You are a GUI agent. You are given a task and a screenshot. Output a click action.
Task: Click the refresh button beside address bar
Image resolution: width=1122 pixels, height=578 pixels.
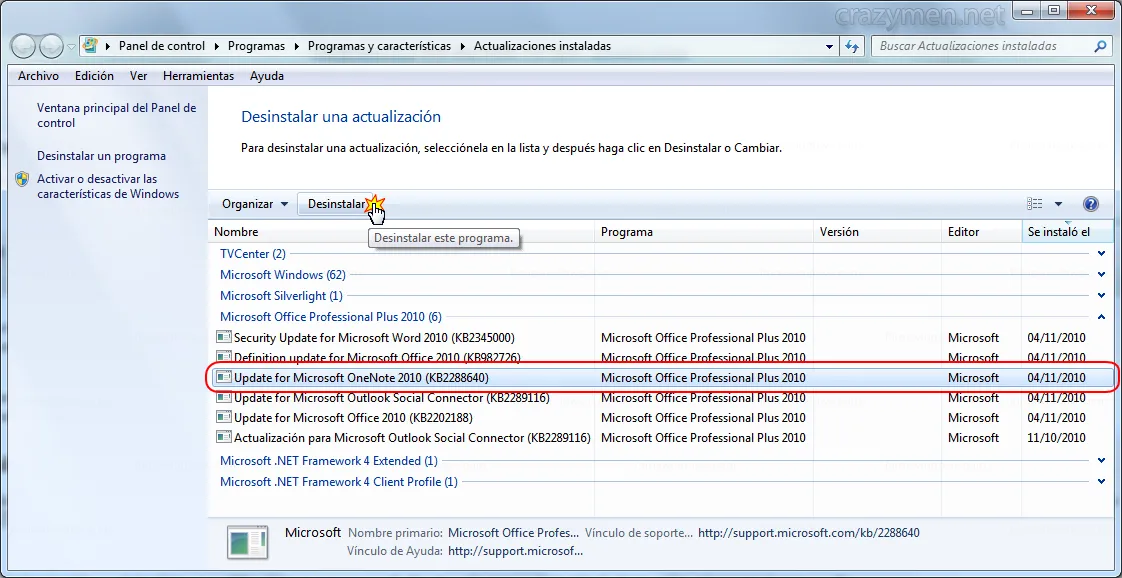(852, 46)
